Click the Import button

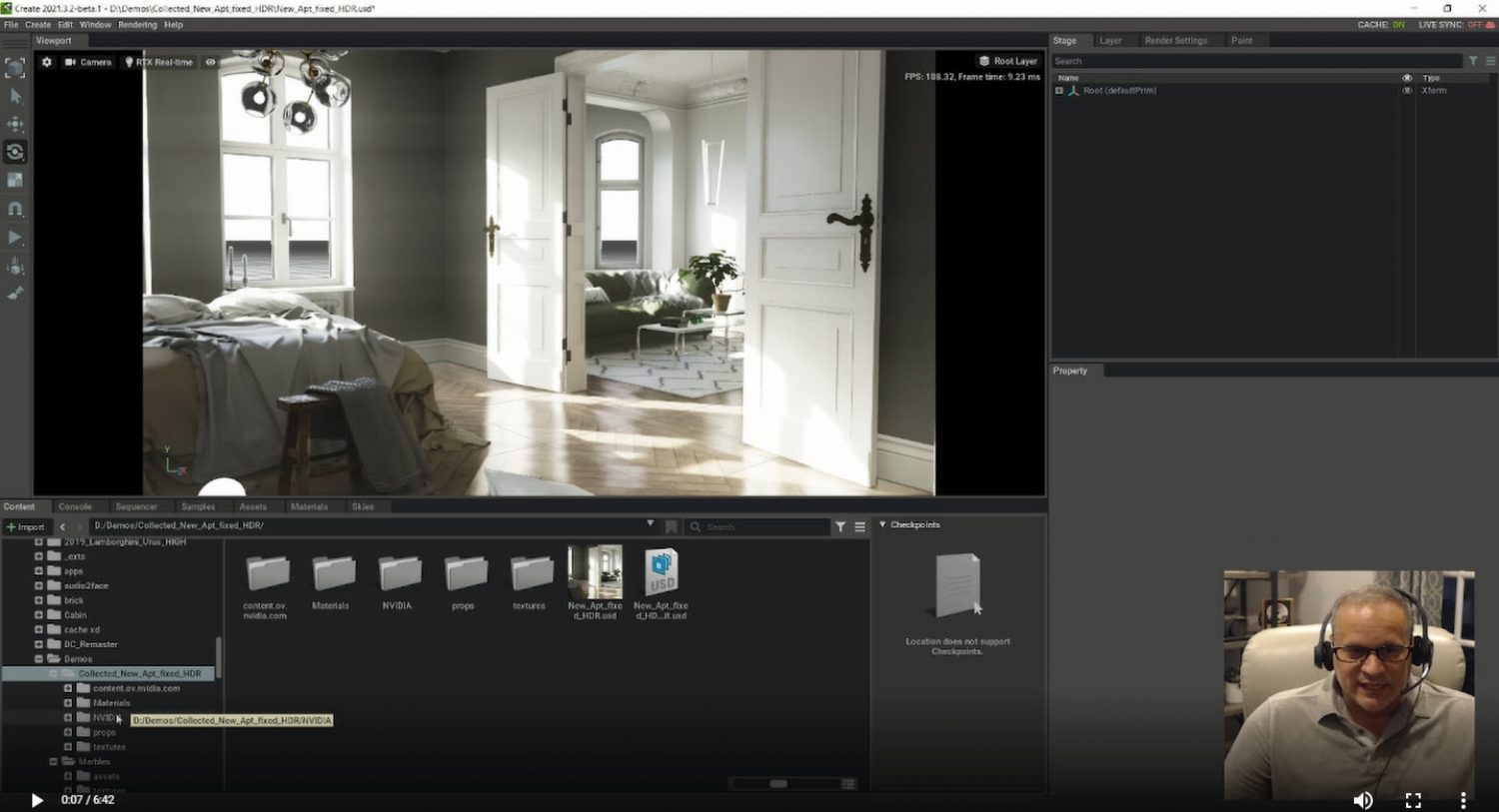tap(26, 526)
